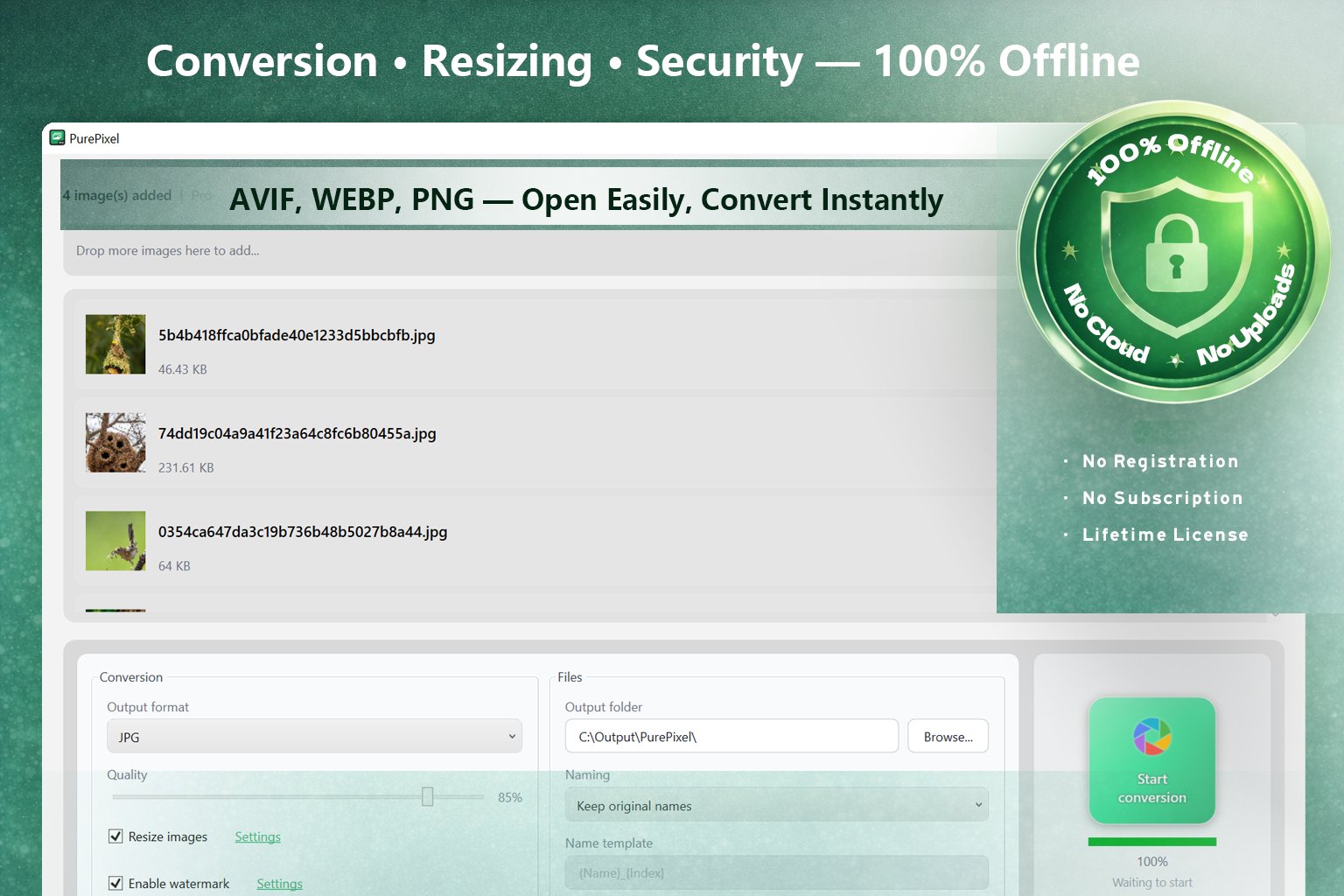Click the thumbnail of 74dd19c04a9a41f23a64c8fc6b80455a.jpg
The width and height of the screenshot is (1344, 896).
115,443
